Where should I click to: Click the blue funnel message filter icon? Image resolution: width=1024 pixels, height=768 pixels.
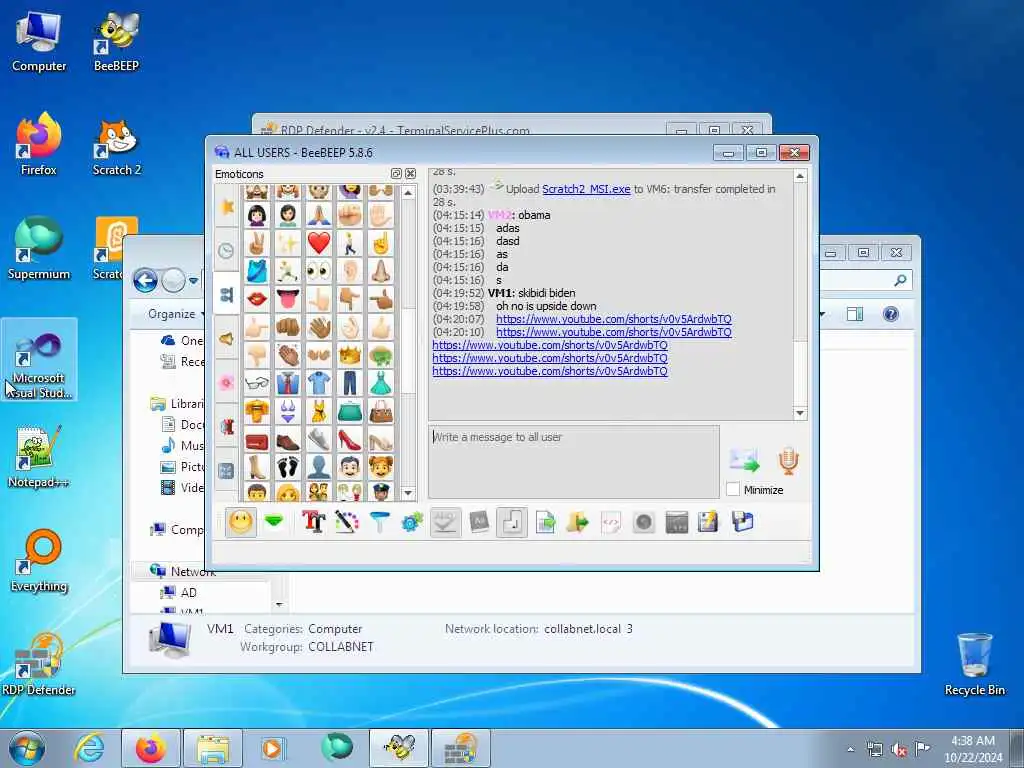click(379, 522)
